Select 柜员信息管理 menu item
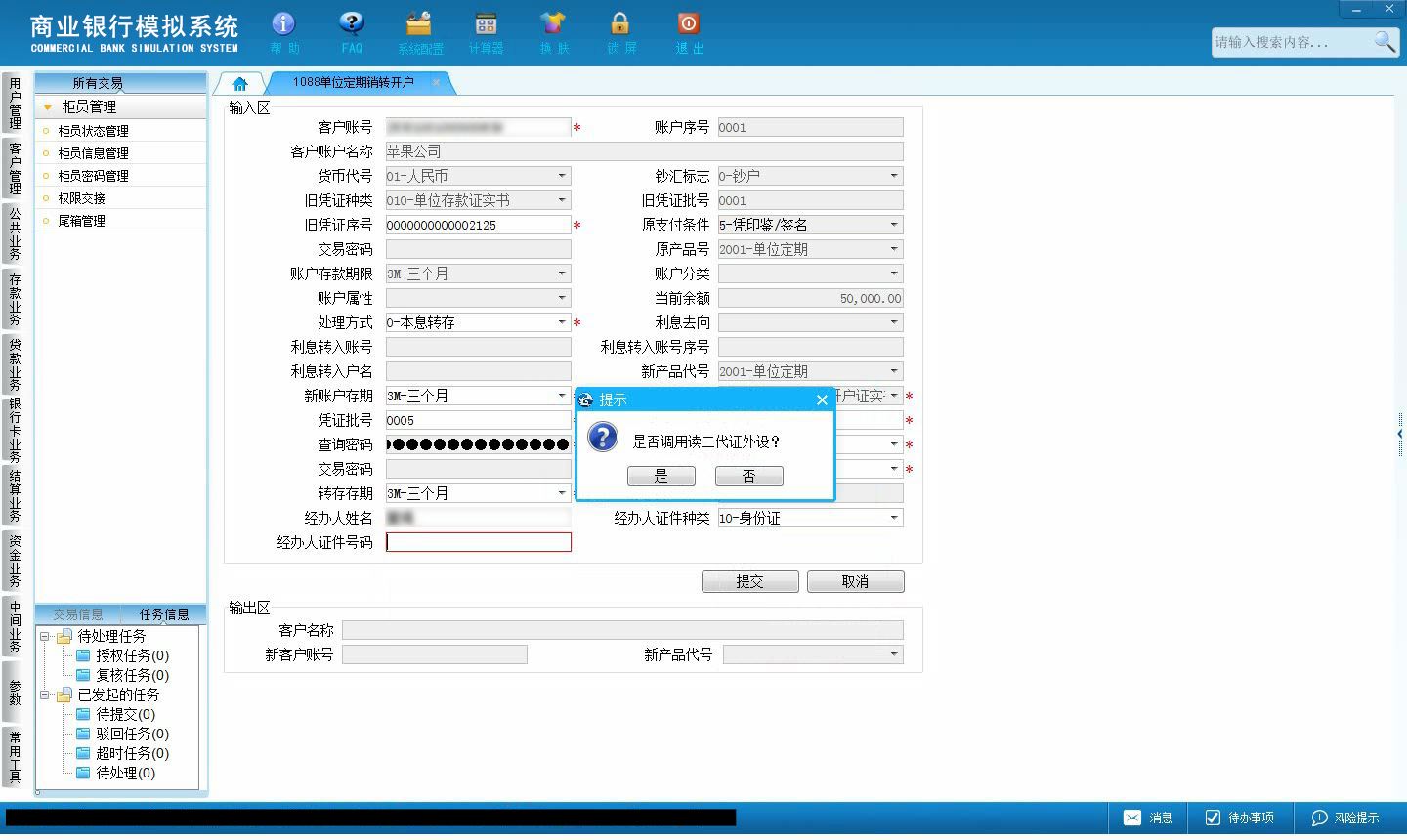Screen dimensions: 1407x840 coord(93,153)
